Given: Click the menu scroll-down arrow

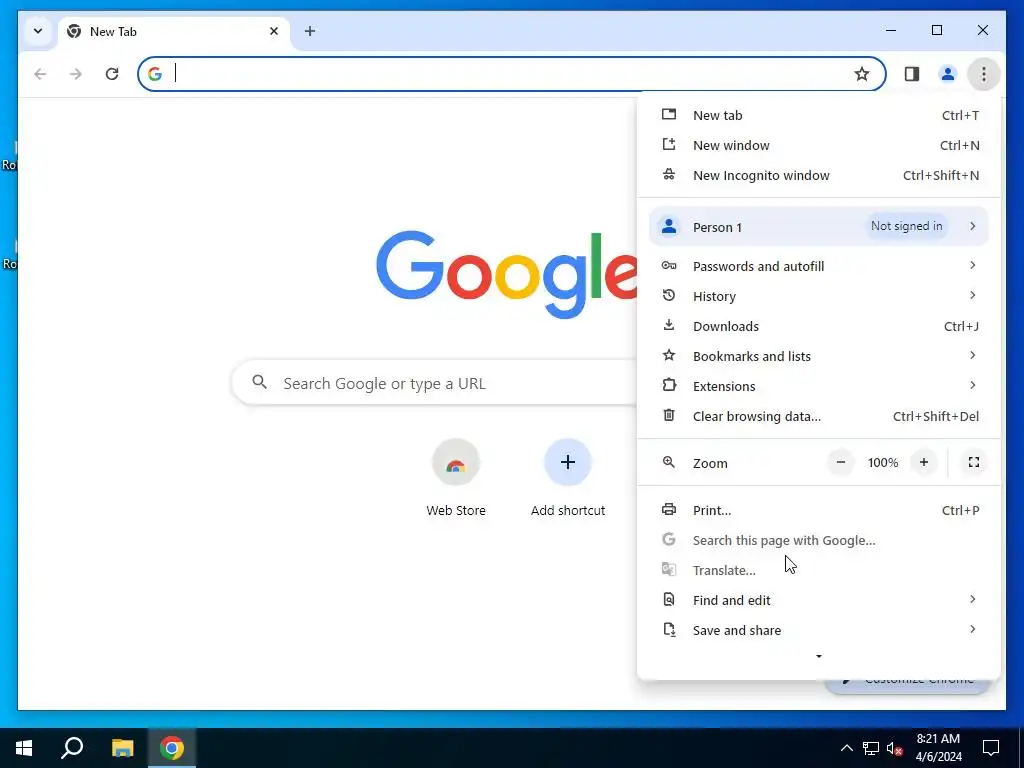Looking at the screenshot, I should click(819, 656).
